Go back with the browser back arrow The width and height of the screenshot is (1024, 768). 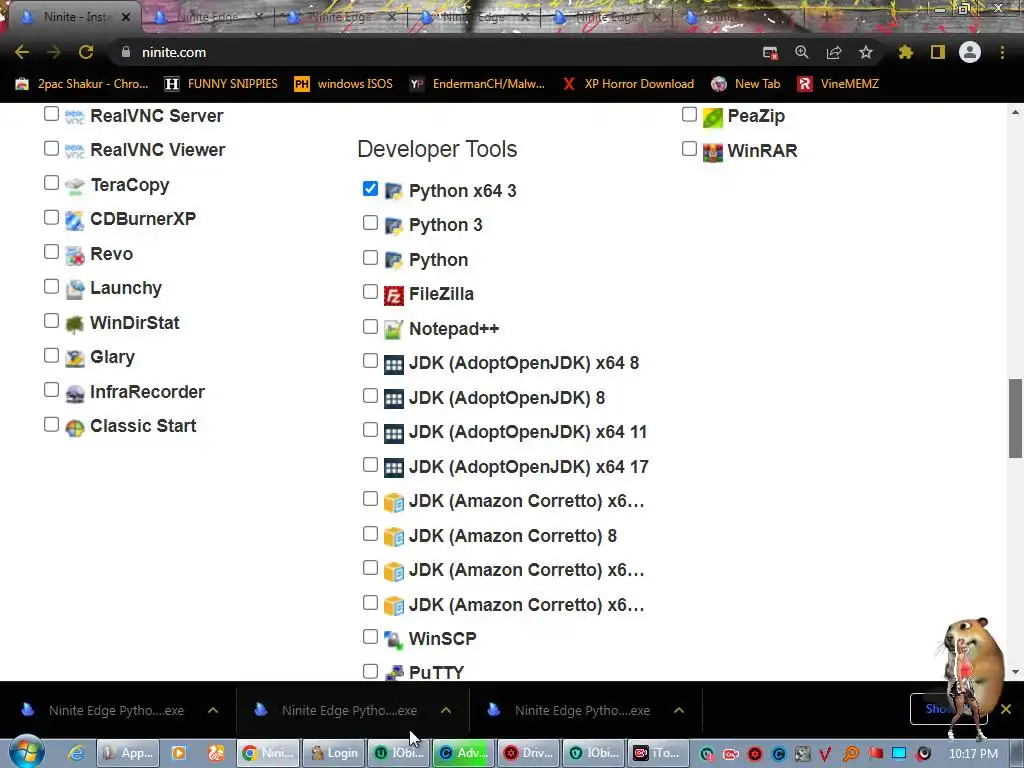click(x=22, y=52)
